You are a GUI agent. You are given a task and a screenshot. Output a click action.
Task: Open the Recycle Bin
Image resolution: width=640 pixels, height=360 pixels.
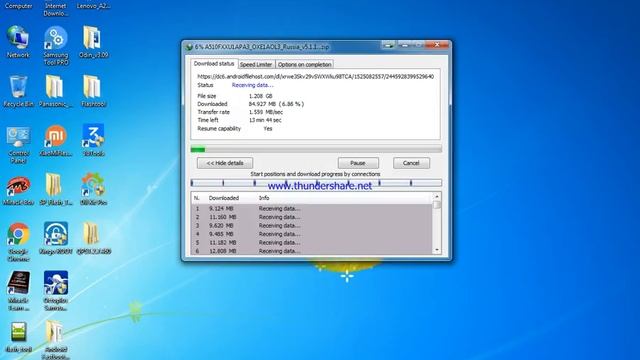(18, 91)
